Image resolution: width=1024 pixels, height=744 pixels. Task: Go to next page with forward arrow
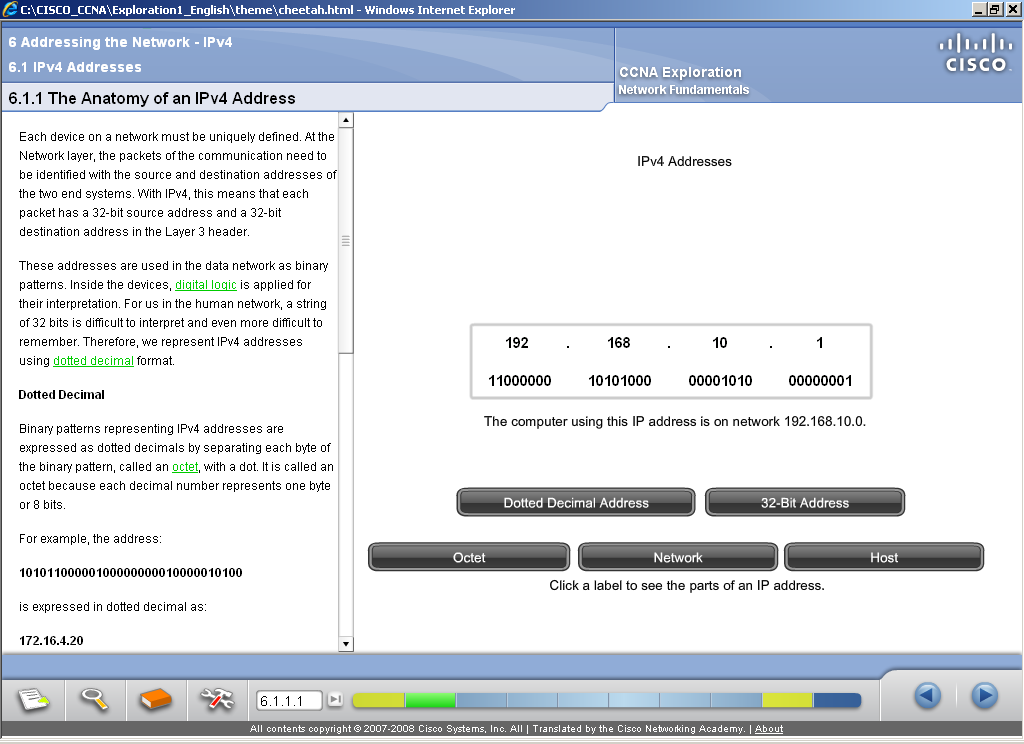tap(984, 696)
